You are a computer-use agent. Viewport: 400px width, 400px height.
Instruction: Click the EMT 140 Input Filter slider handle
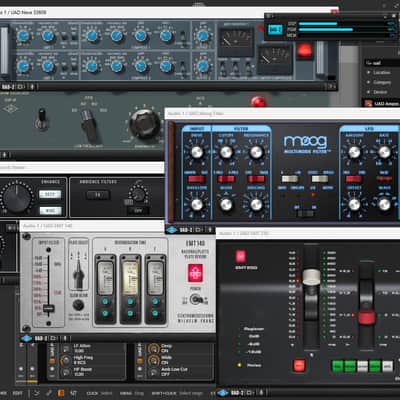49,308
